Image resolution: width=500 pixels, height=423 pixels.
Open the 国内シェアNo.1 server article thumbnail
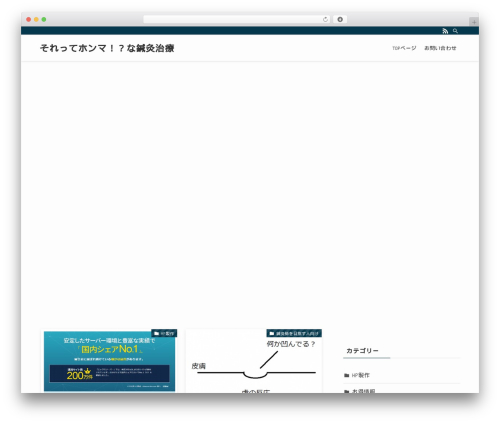[x=109, y=362]
